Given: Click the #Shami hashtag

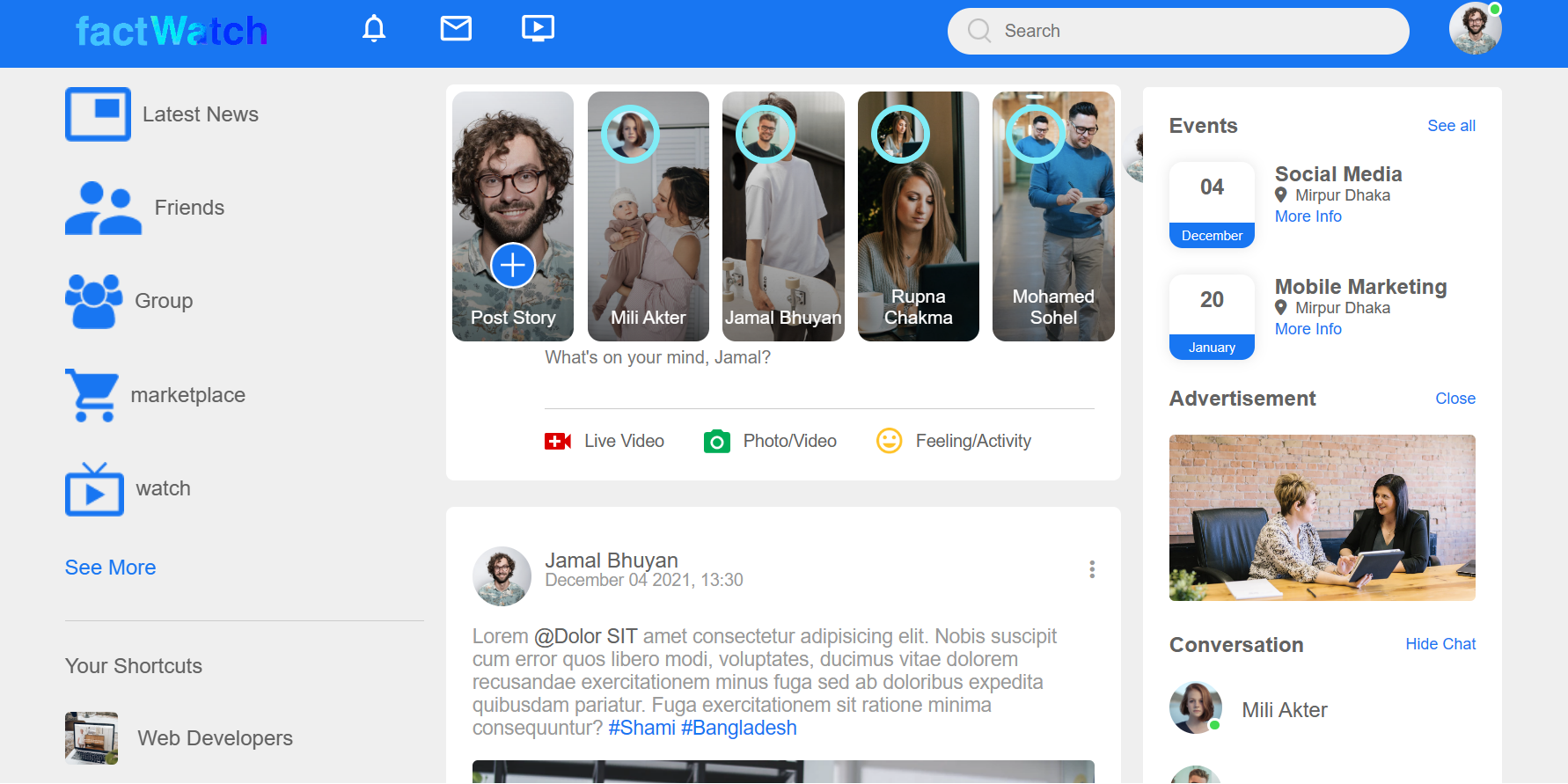Looking at the screenshot, I should pyautogui.click(x=642, y=728).
